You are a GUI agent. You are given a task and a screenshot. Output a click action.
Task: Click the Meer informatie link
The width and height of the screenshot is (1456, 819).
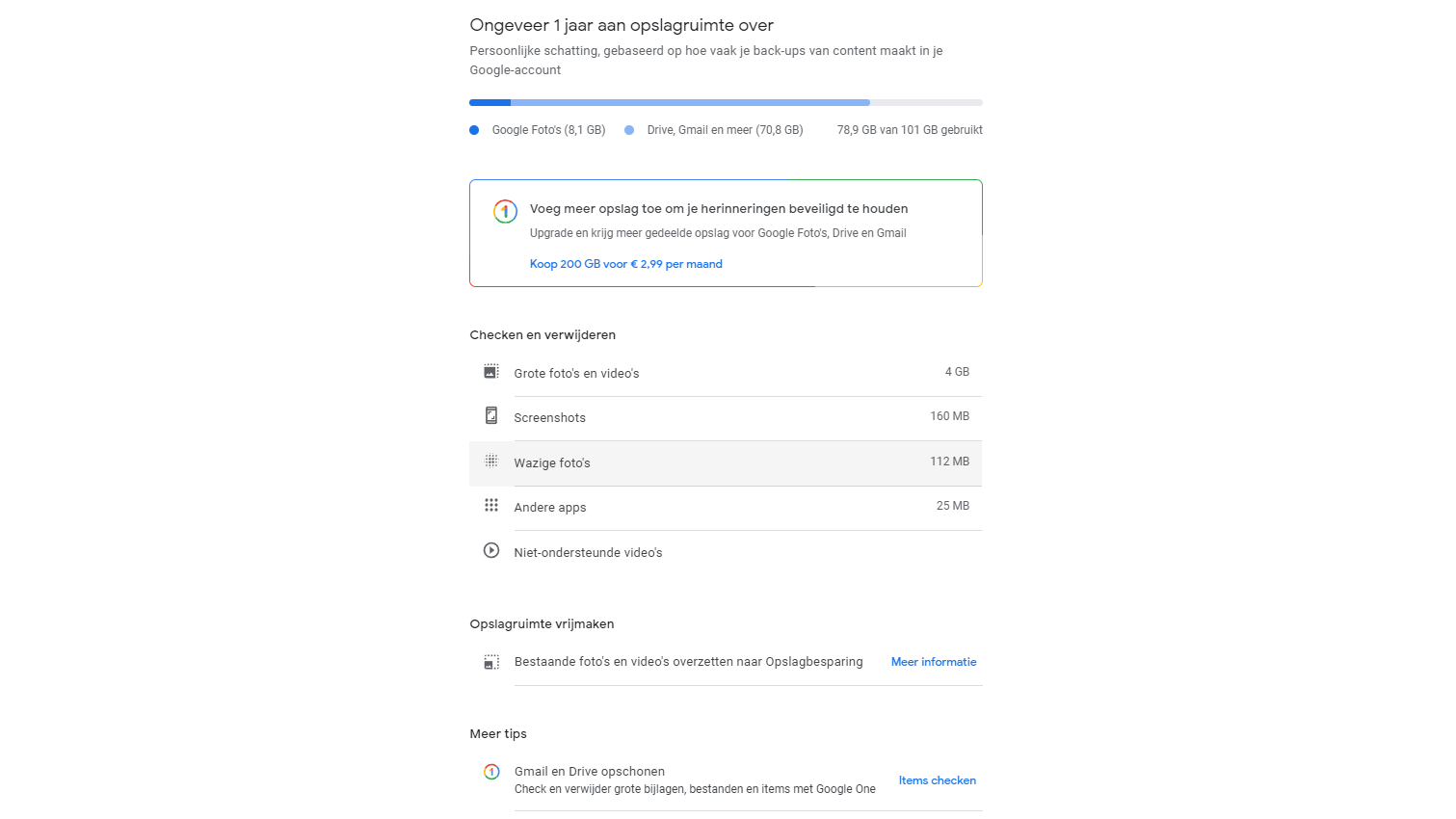(933, 662)
